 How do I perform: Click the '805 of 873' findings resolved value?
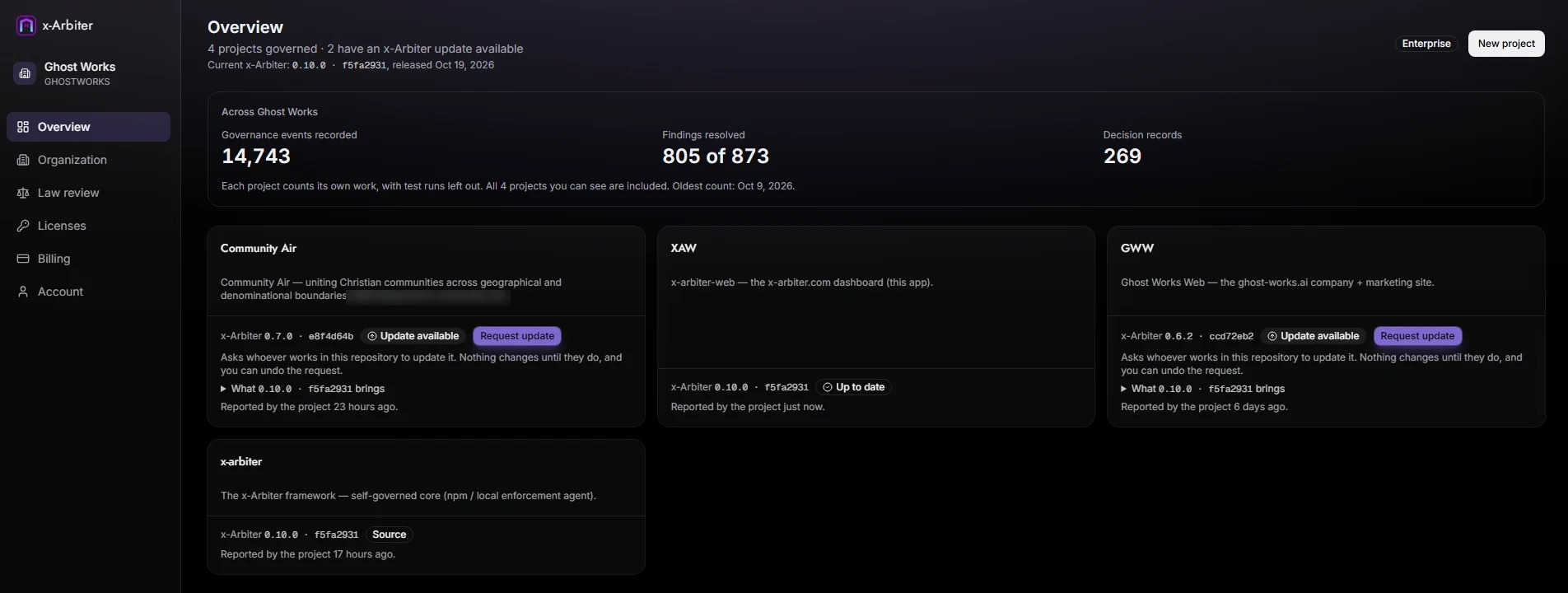(x=716, y=156)
